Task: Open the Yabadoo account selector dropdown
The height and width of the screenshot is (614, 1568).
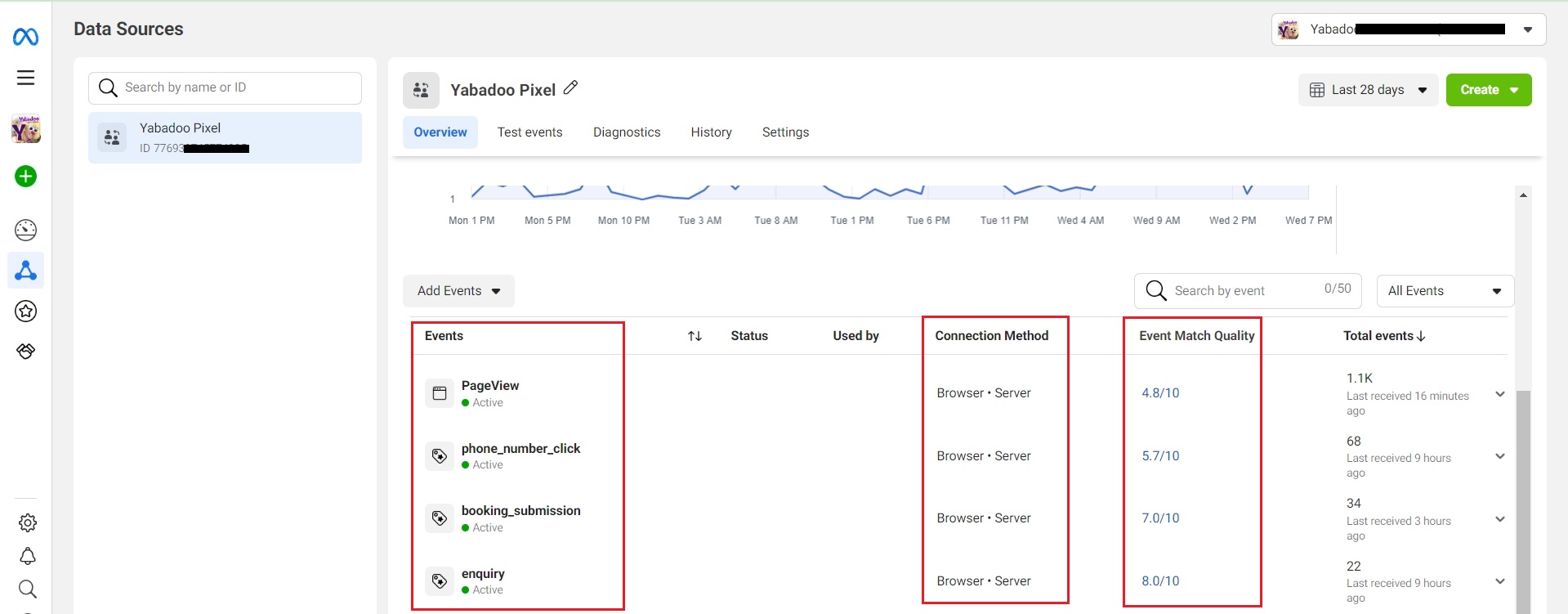Action: [x=1409, y=29]
